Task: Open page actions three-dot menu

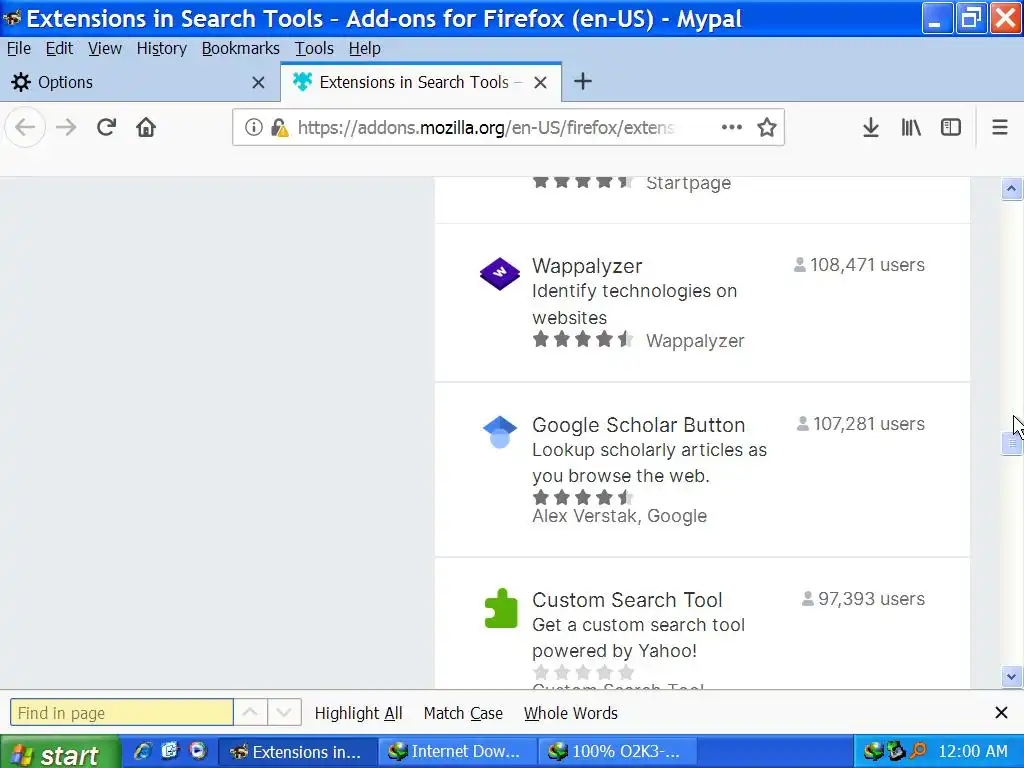Action: coord(731,127)
